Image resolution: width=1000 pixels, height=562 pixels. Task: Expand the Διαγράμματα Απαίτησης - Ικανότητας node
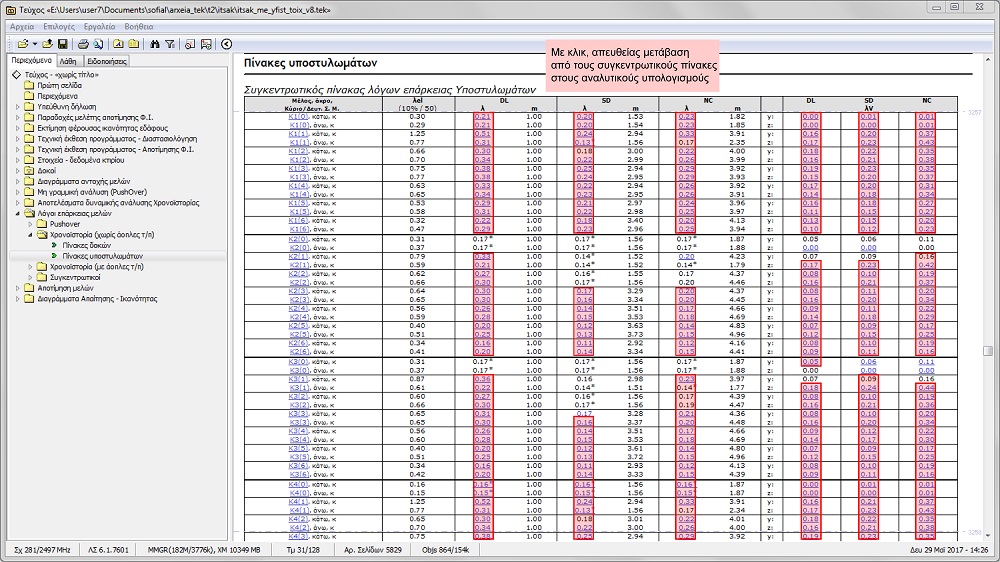[18, 299]
